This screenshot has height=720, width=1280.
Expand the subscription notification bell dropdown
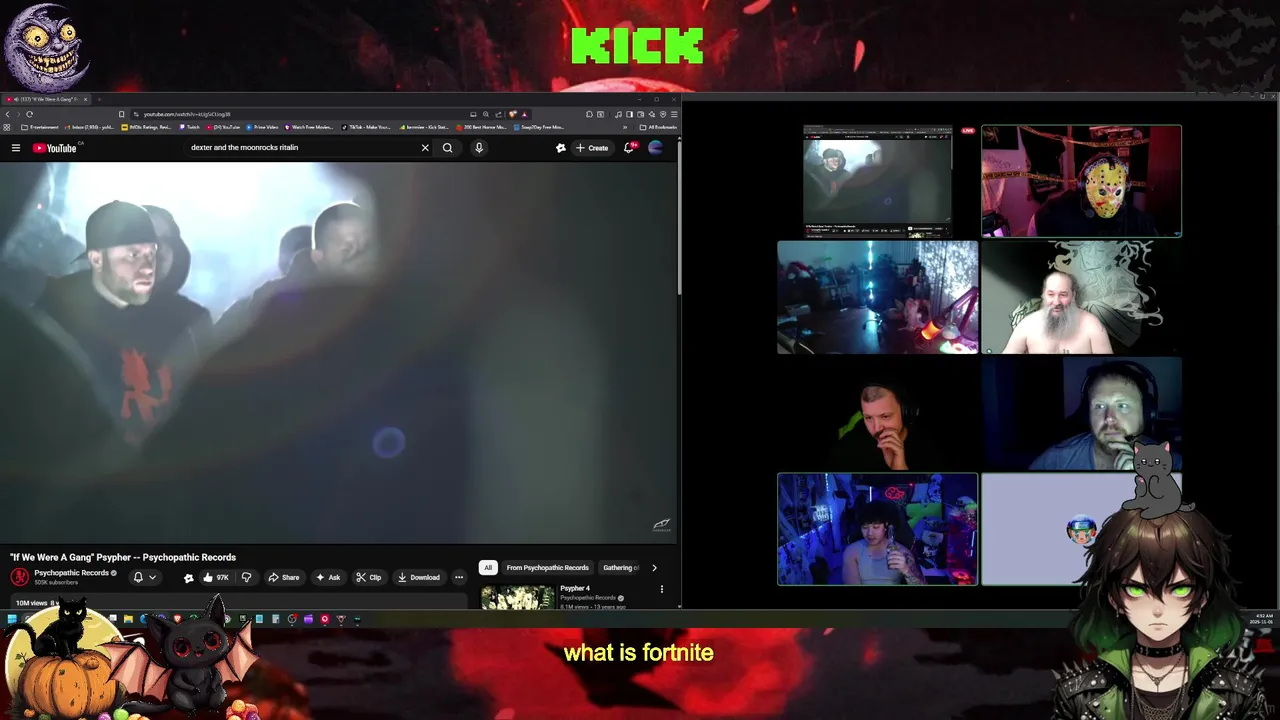coord(145,577)
